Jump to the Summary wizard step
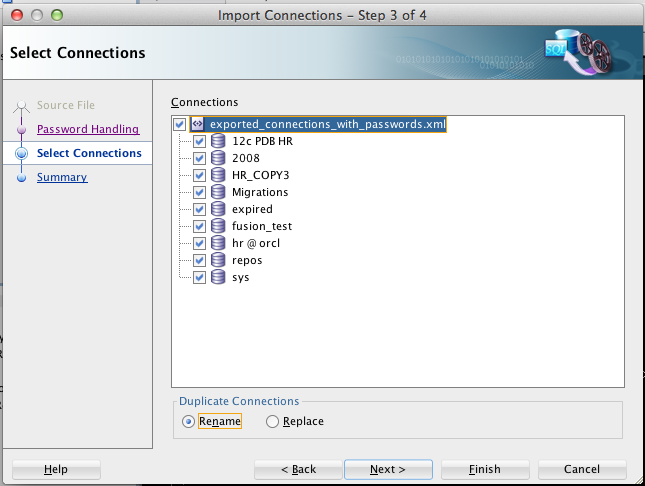Screen dimensions: 645x486 62,177
